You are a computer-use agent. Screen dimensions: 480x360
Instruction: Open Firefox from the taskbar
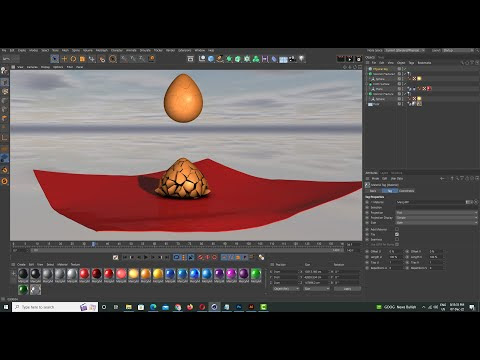coord(190,307)
